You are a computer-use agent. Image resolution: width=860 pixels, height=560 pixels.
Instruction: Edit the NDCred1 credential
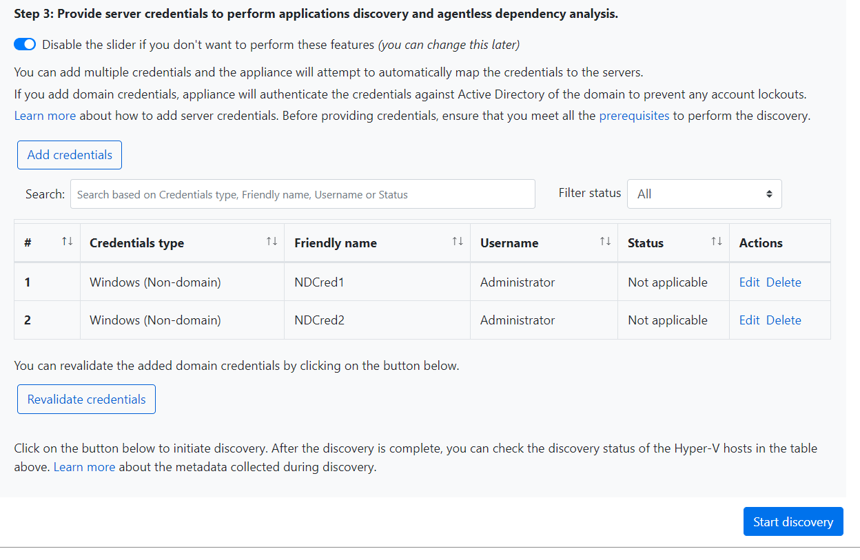tap(749, 282)
